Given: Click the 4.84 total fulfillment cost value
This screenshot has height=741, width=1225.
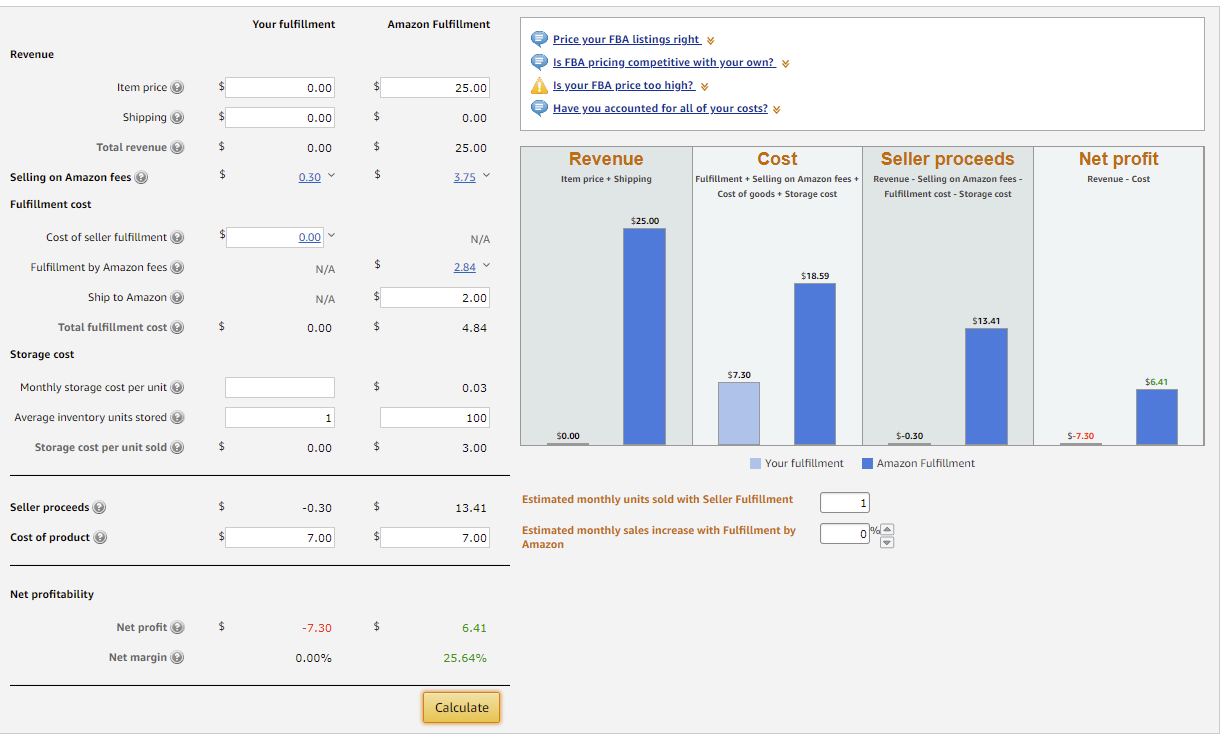Looking at the screenshot, I should click(x=474, y=328).
